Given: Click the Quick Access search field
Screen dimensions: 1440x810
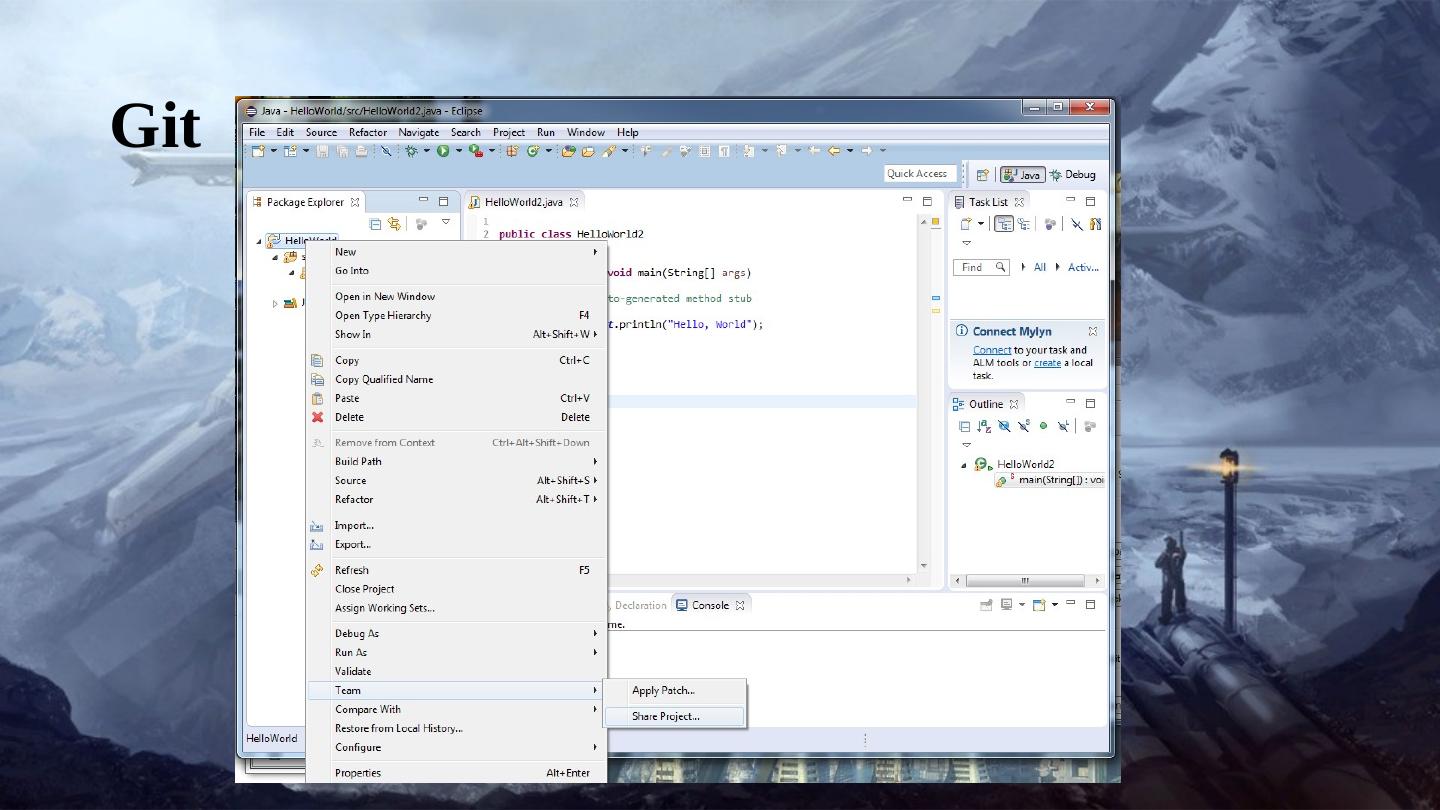Looking at the screenshot, I should point(916,174).
